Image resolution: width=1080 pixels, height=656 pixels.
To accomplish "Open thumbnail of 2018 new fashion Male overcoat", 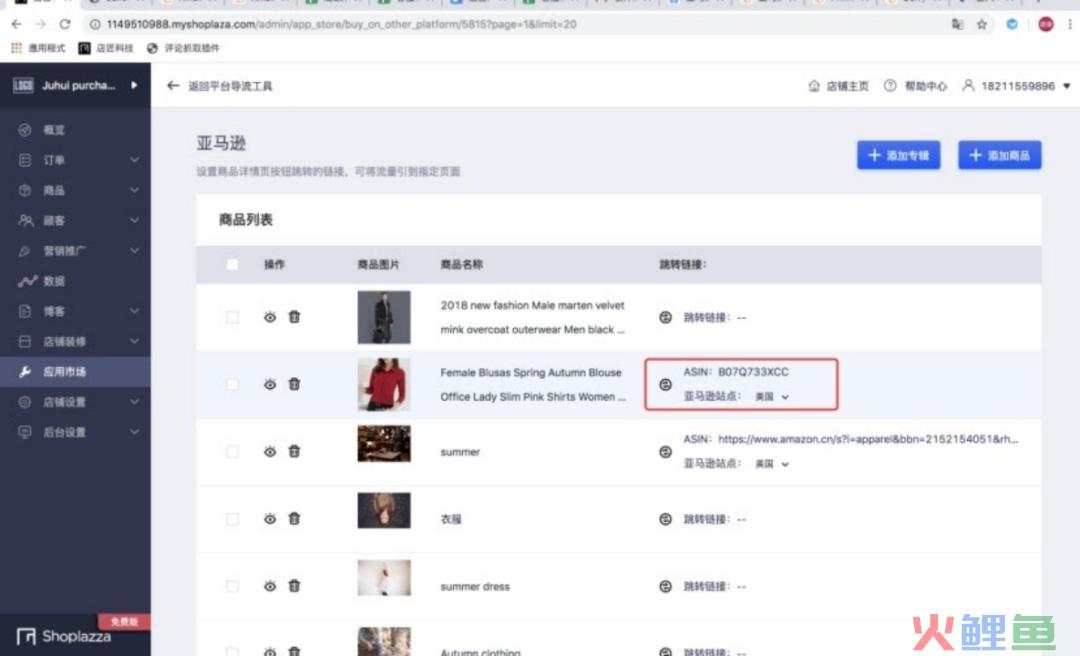I will pos(384,317).
